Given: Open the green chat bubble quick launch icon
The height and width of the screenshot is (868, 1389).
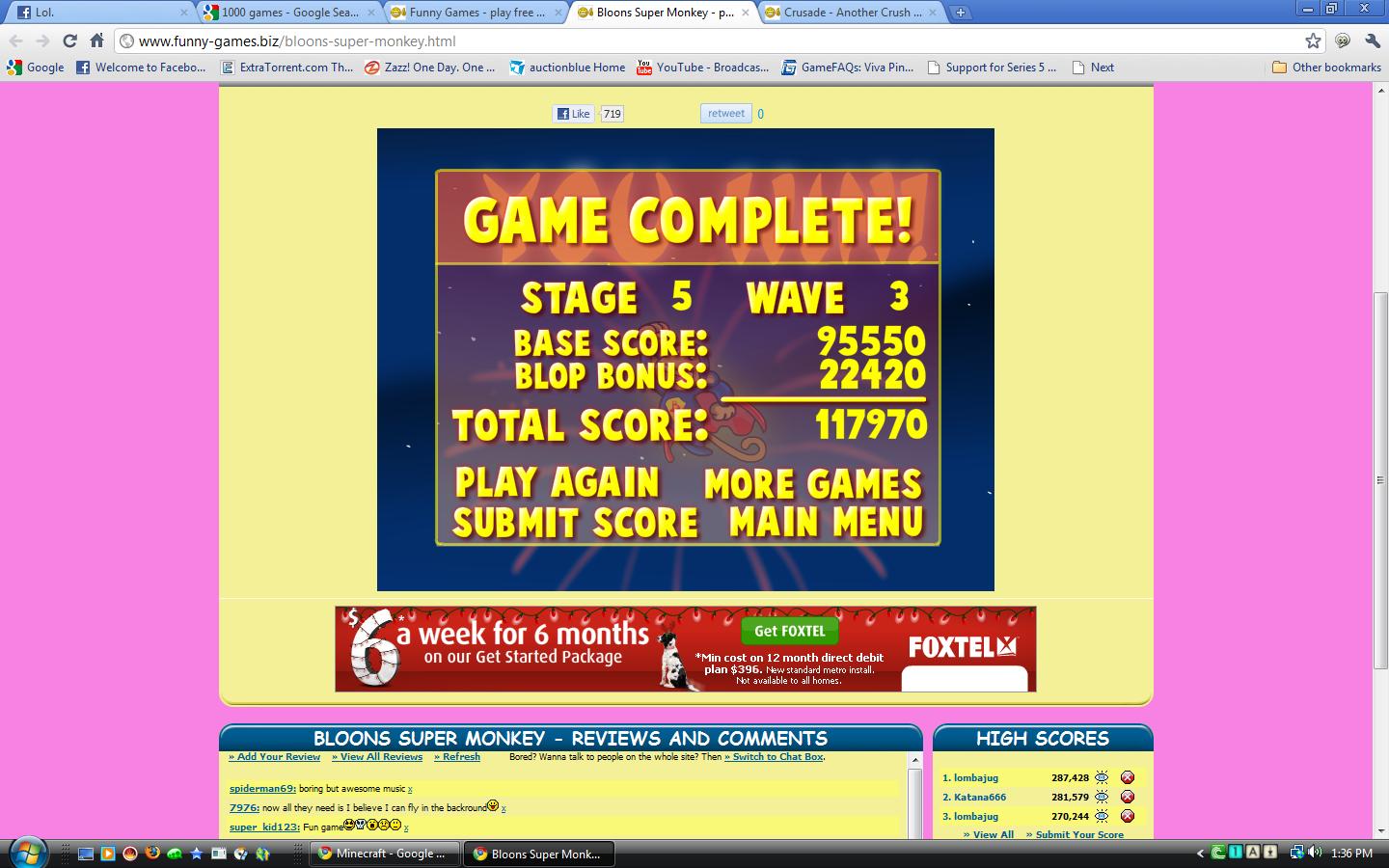Looking at the screenshot, I should coord(175,854).
